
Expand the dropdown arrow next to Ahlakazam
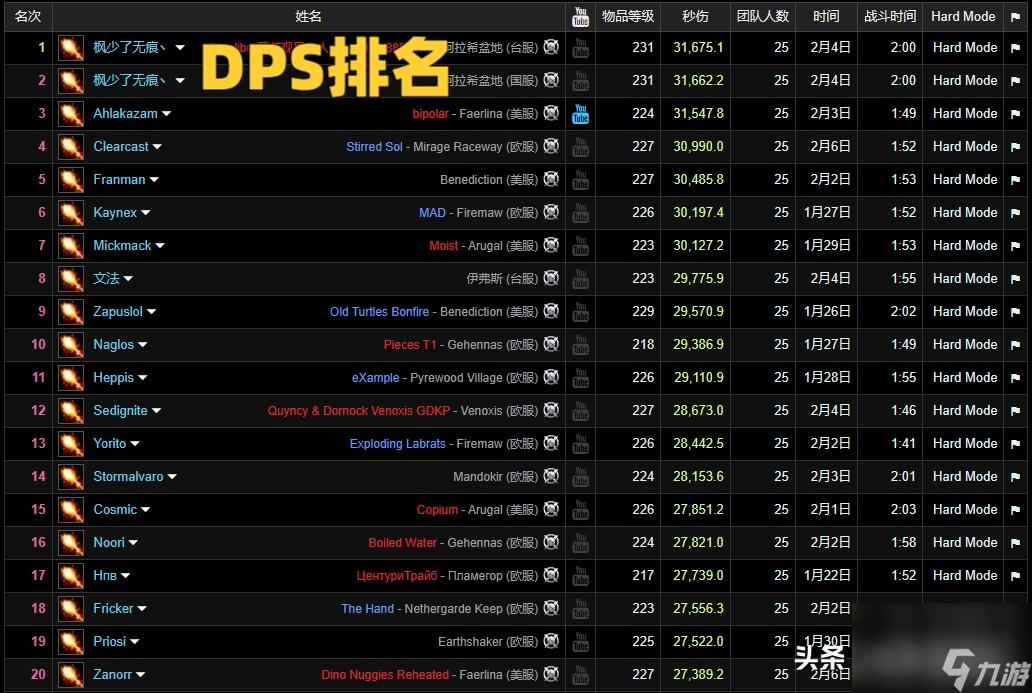(167, 114)
